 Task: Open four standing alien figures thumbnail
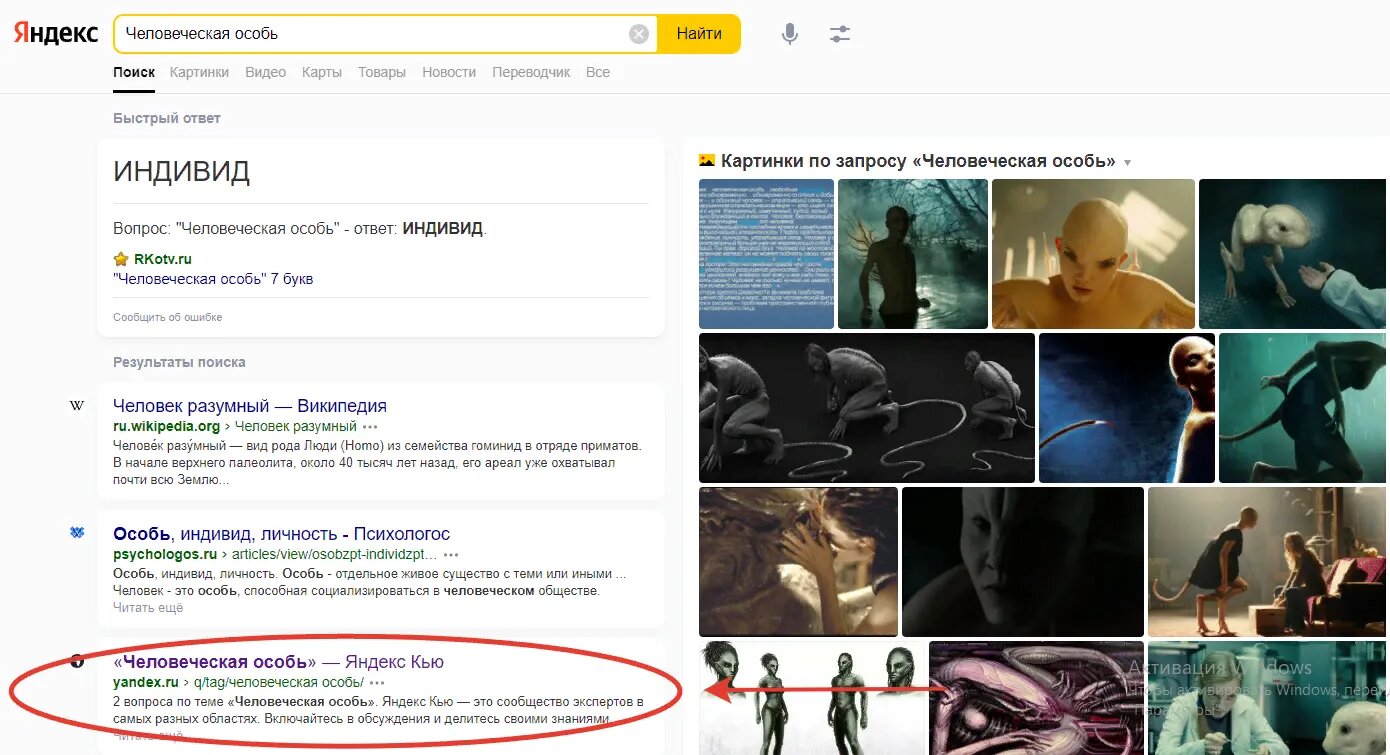tap(812, 698)
